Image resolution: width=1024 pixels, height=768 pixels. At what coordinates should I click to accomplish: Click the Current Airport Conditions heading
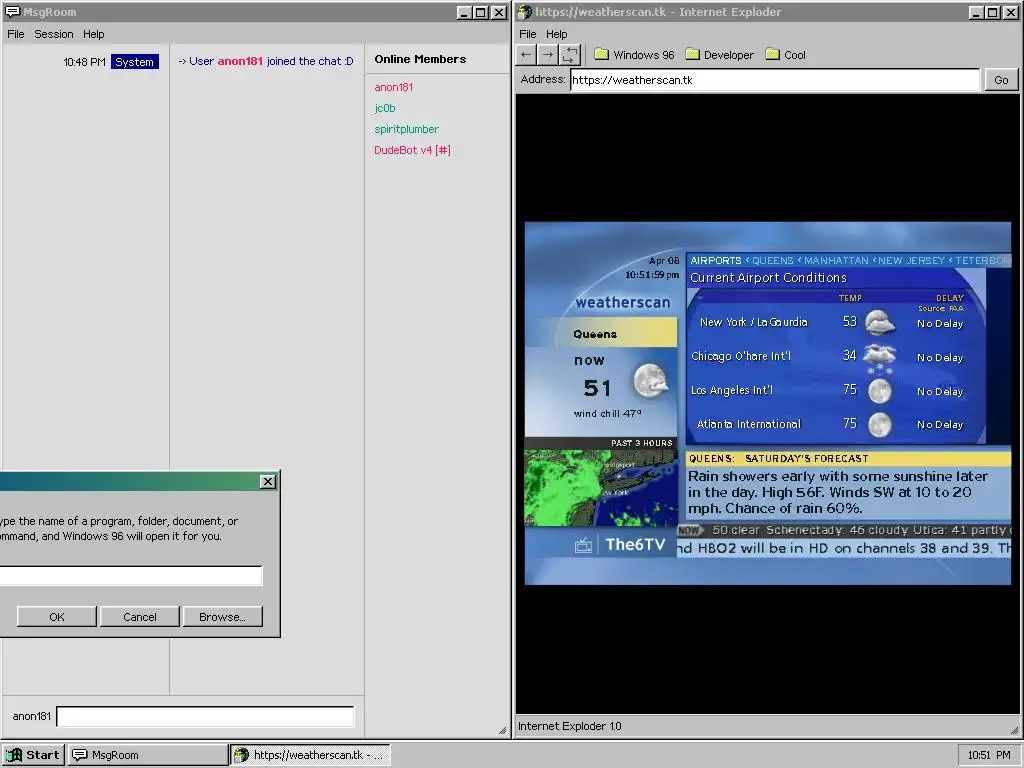(768, 278)
